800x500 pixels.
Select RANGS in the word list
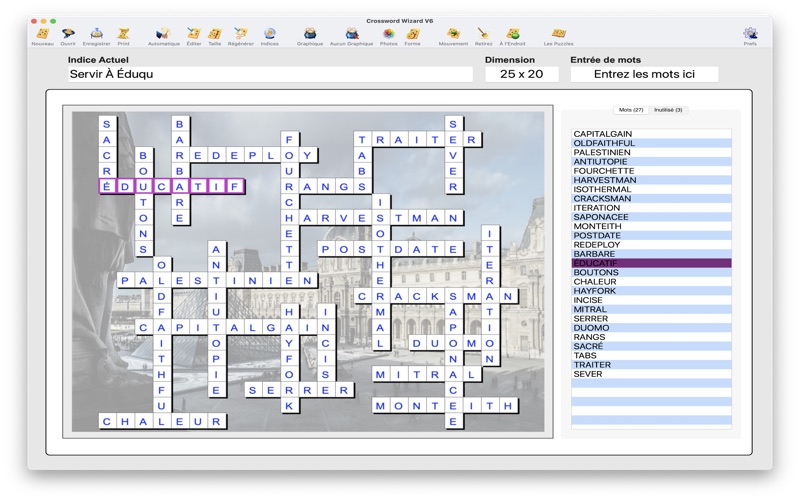coord(652,337)
